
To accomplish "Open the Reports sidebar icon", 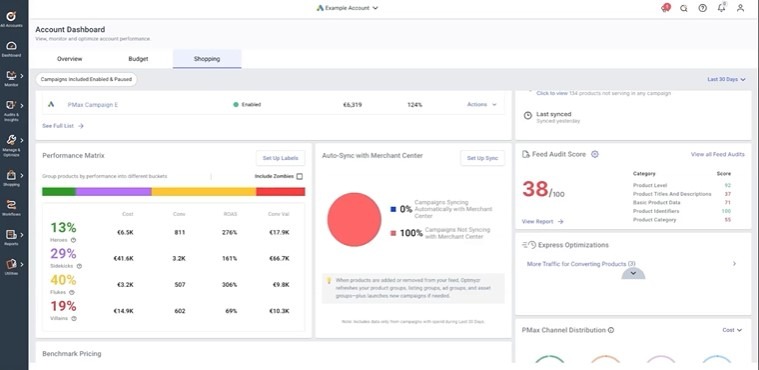I will tap(11, 237).
